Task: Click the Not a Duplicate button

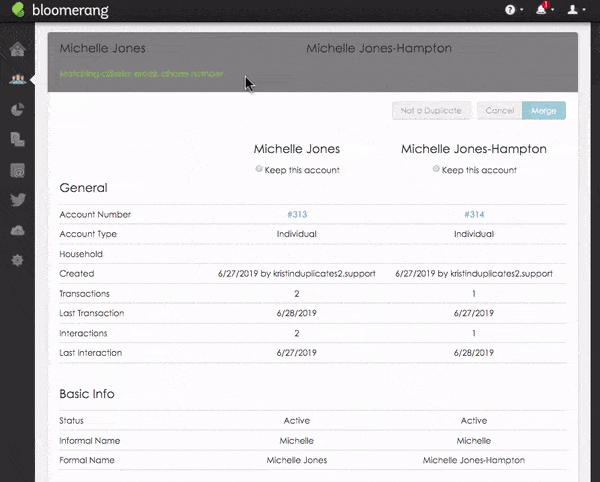Action: click(x=431, y=111)
